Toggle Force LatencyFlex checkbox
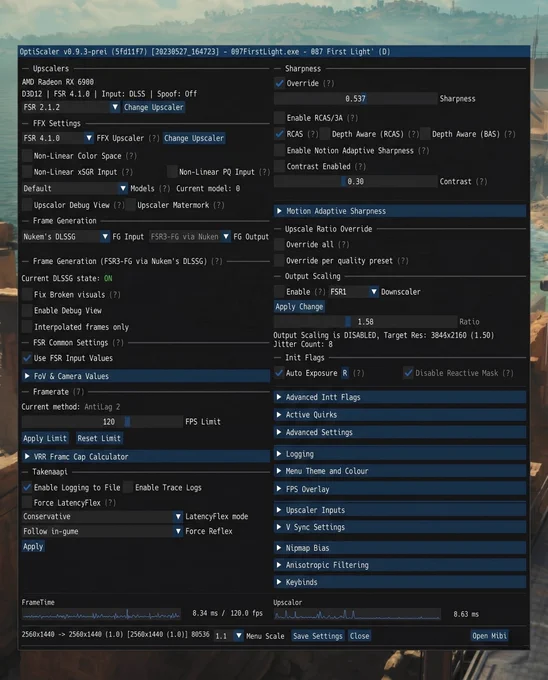The height and width of the screenshot is (680, 548). click(27, 503)
